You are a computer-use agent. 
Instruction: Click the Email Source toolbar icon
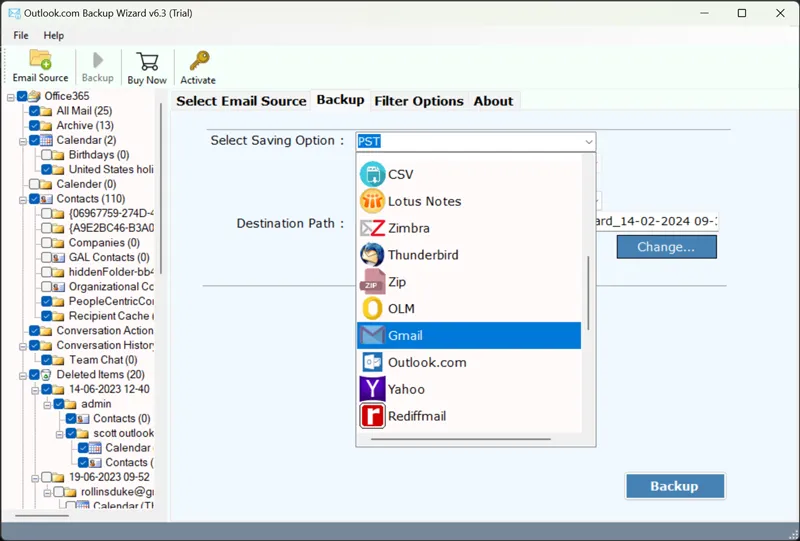pos(40,60)
